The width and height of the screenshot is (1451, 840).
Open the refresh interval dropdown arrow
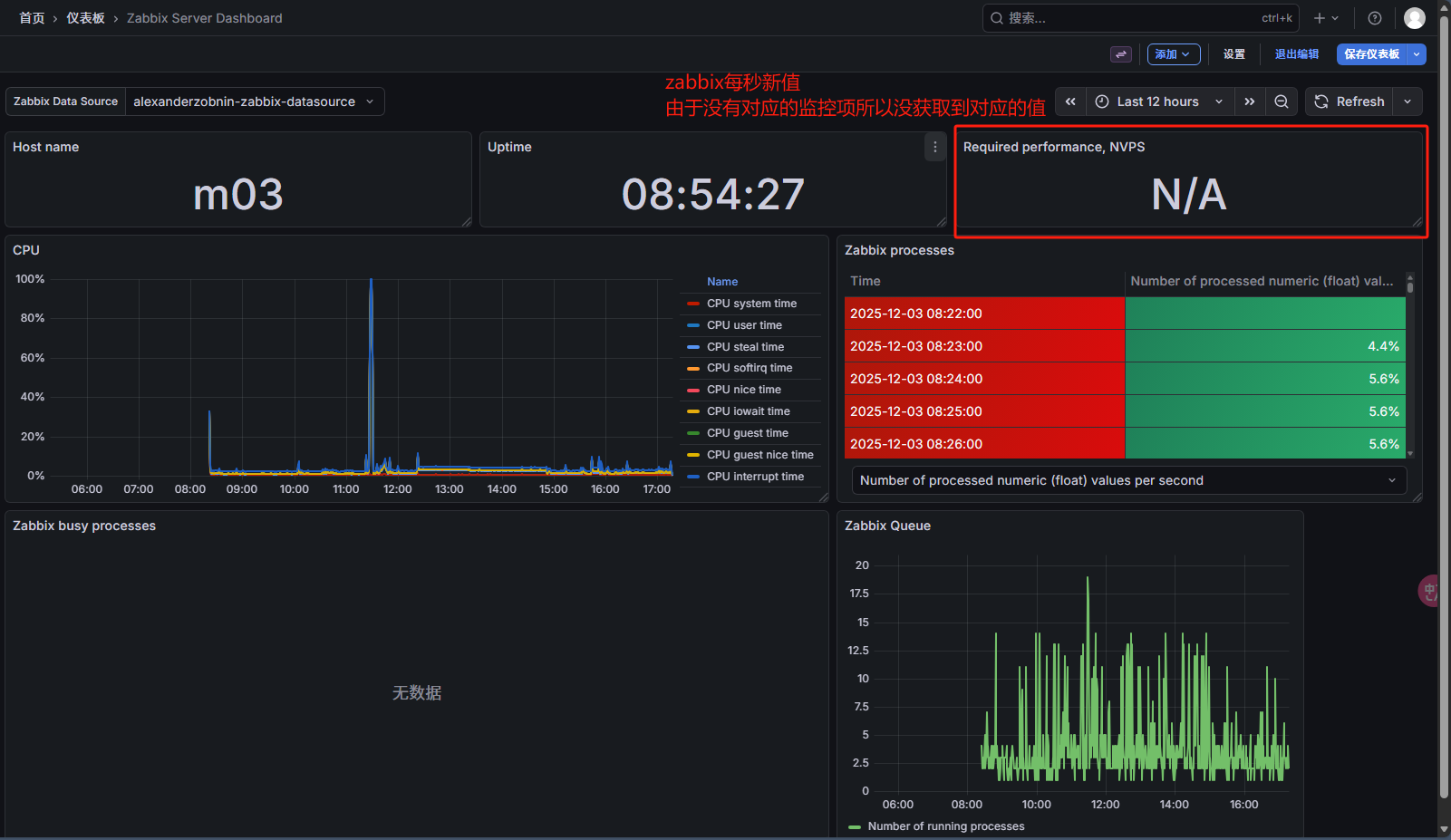pyautogui.click(x=1407, y=101)
